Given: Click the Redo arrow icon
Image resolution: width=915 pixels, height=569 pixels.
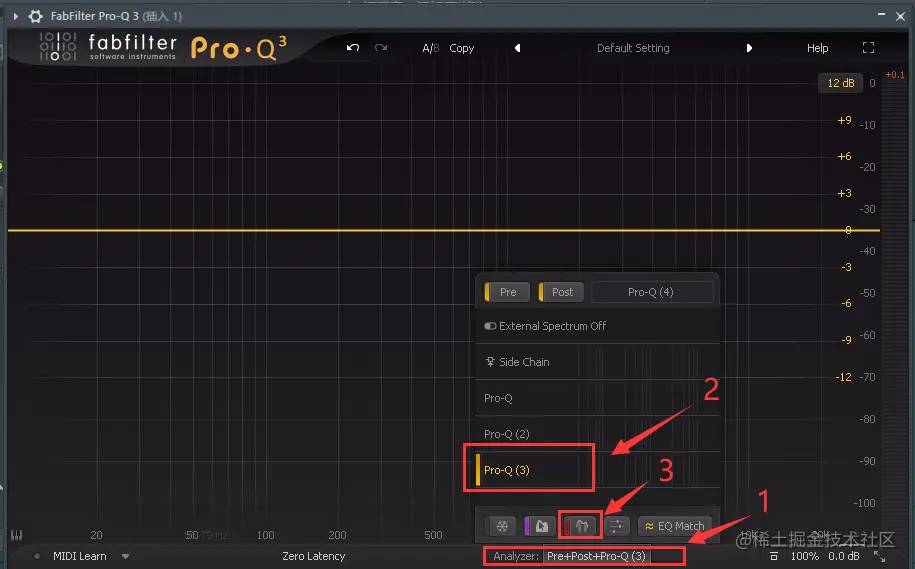Looking at the screenshot, I should [x=381, y=48].
